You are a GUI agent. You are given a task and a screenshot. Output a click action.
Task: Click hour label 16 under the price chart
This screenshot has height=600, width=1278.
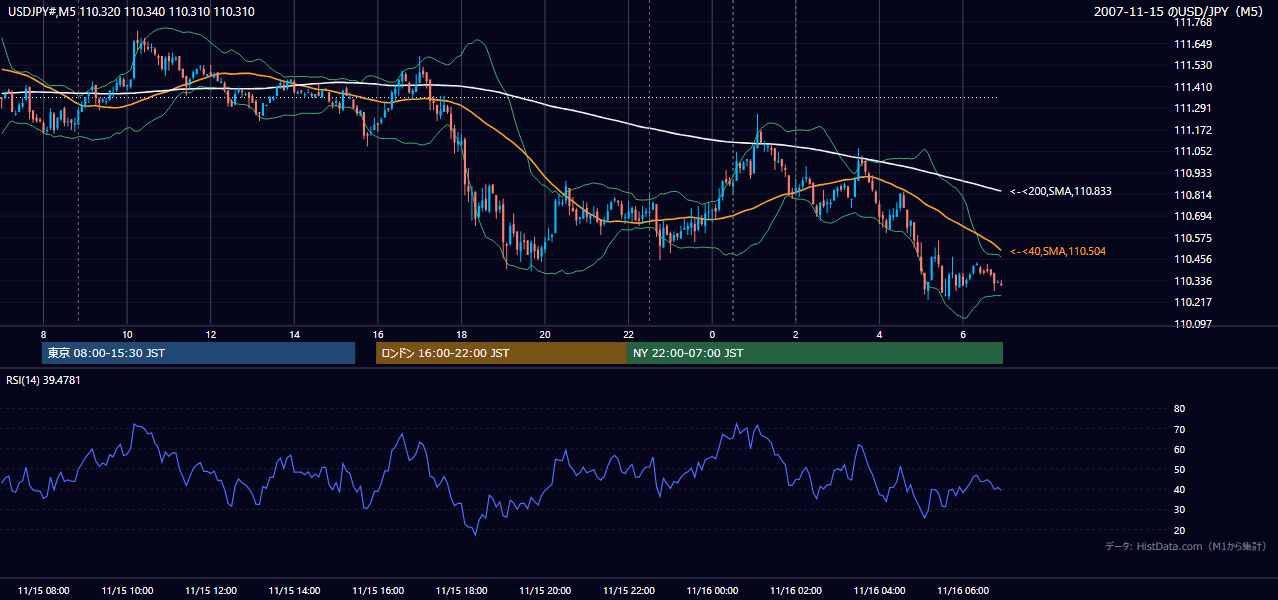(x=378, y=334)
